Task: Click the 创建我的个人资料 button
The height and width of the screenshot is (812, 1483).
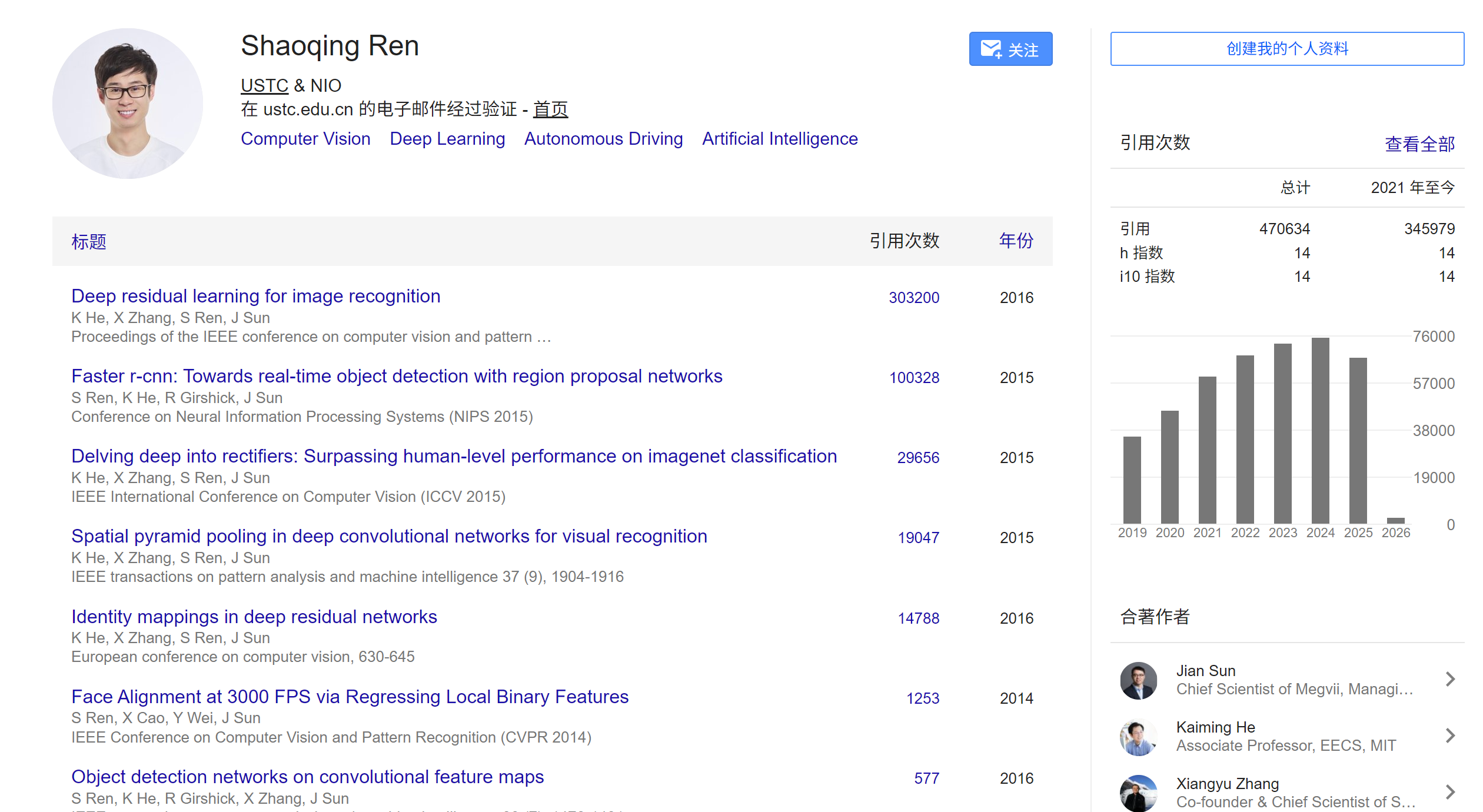Action: (1286, 49)
